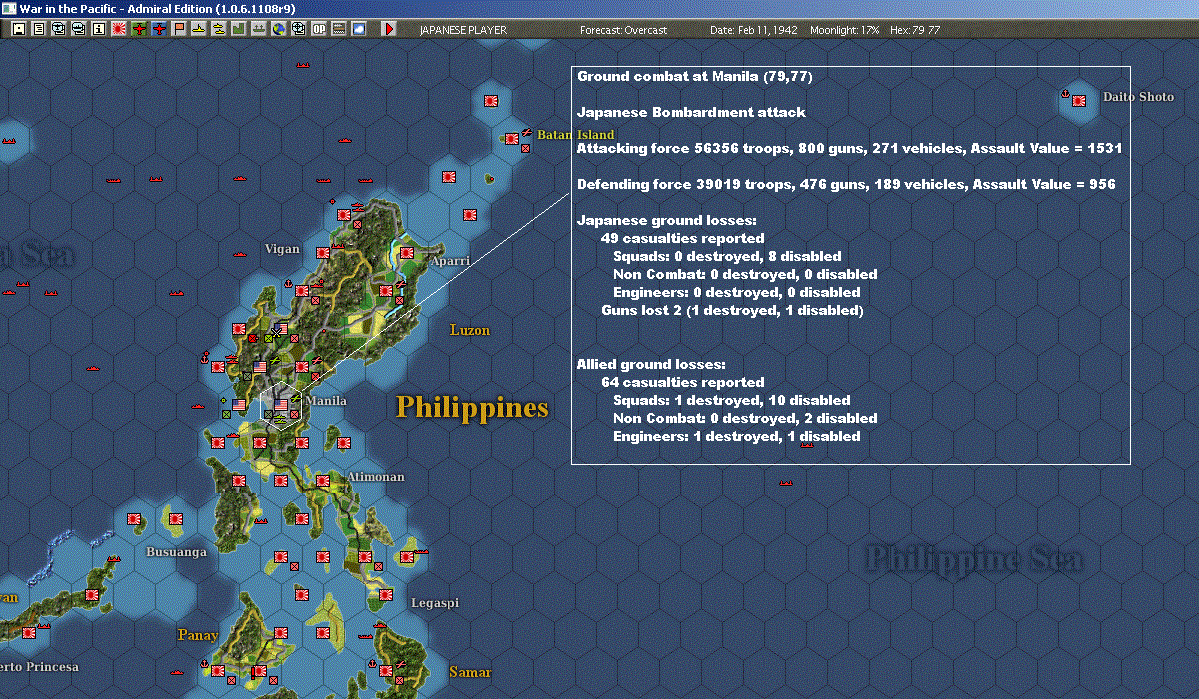Viewport: 1199px width, 699px height.
Task: Click the Atimonan map label
Action: point(375,476)
